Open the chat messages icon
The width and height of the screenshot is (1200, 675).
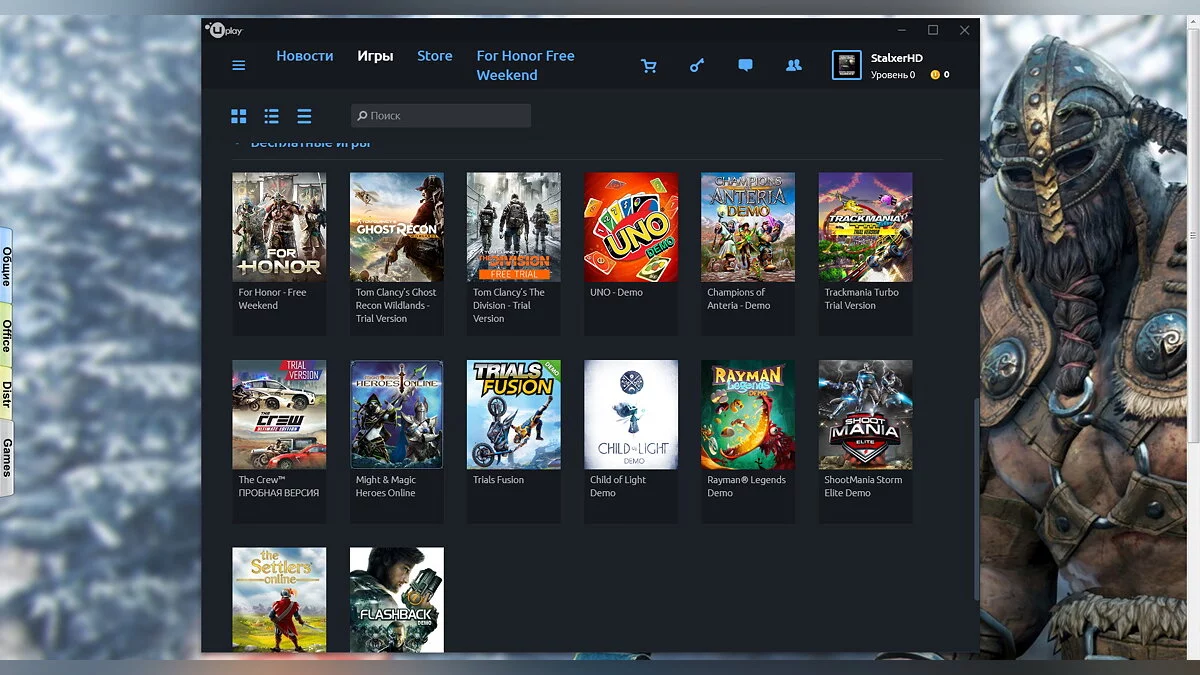tap(745, 66)
